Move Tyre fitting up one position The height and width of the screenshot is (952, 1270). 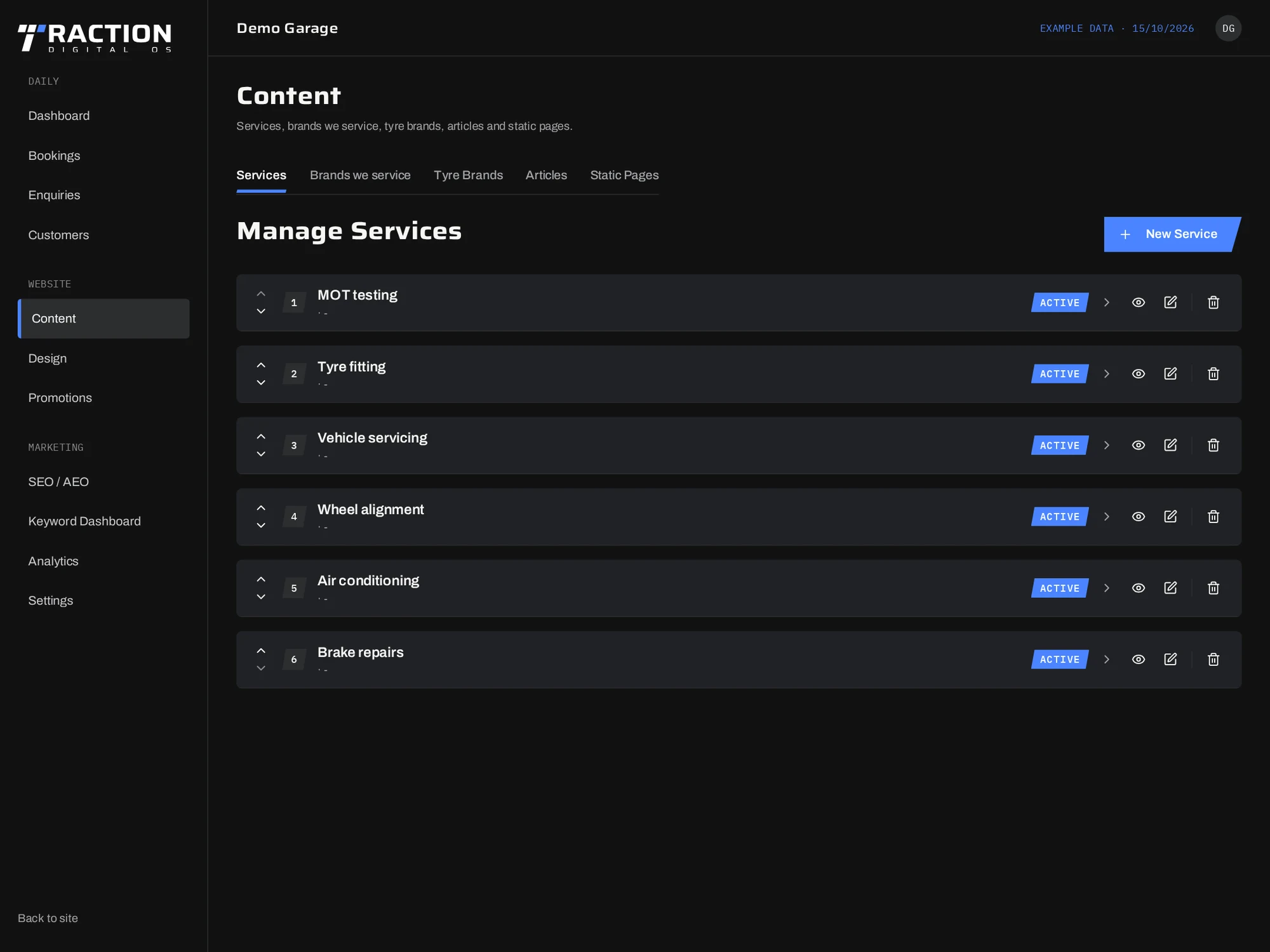click(261, 365)
